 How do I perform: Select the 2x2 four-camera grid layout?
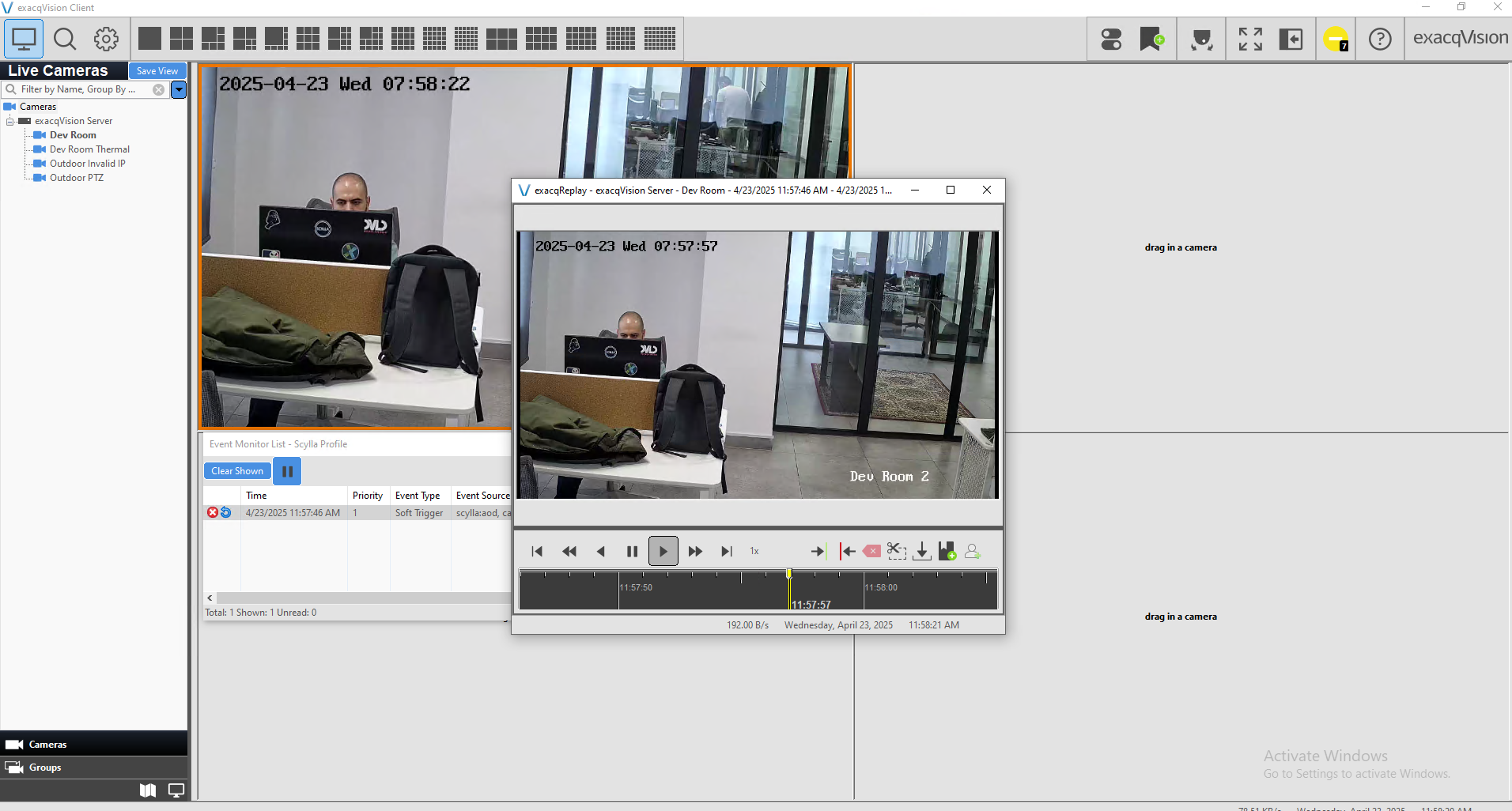[181, 39]
